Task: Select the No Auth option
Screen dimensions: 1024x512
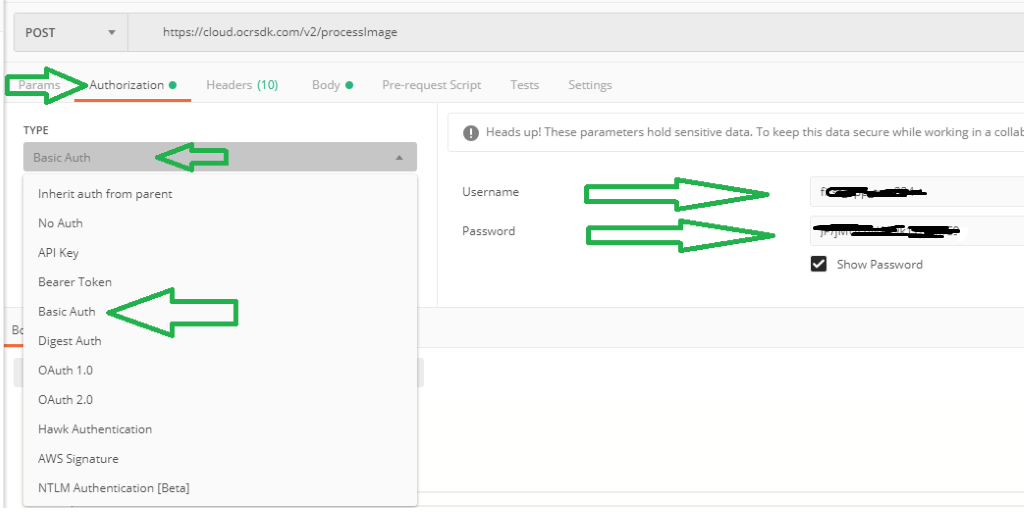Action: pos(219,223)
